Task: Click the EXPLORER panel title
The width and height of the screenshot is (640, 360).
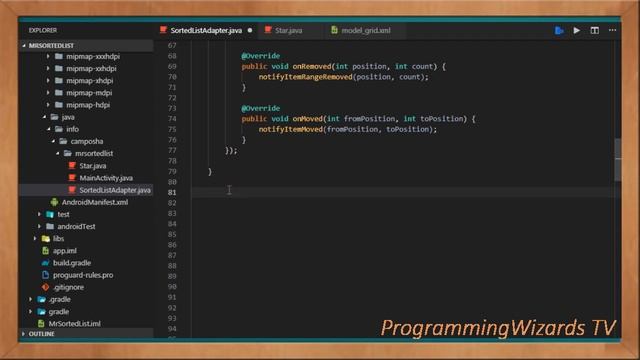Action: [x=43, y=30]
